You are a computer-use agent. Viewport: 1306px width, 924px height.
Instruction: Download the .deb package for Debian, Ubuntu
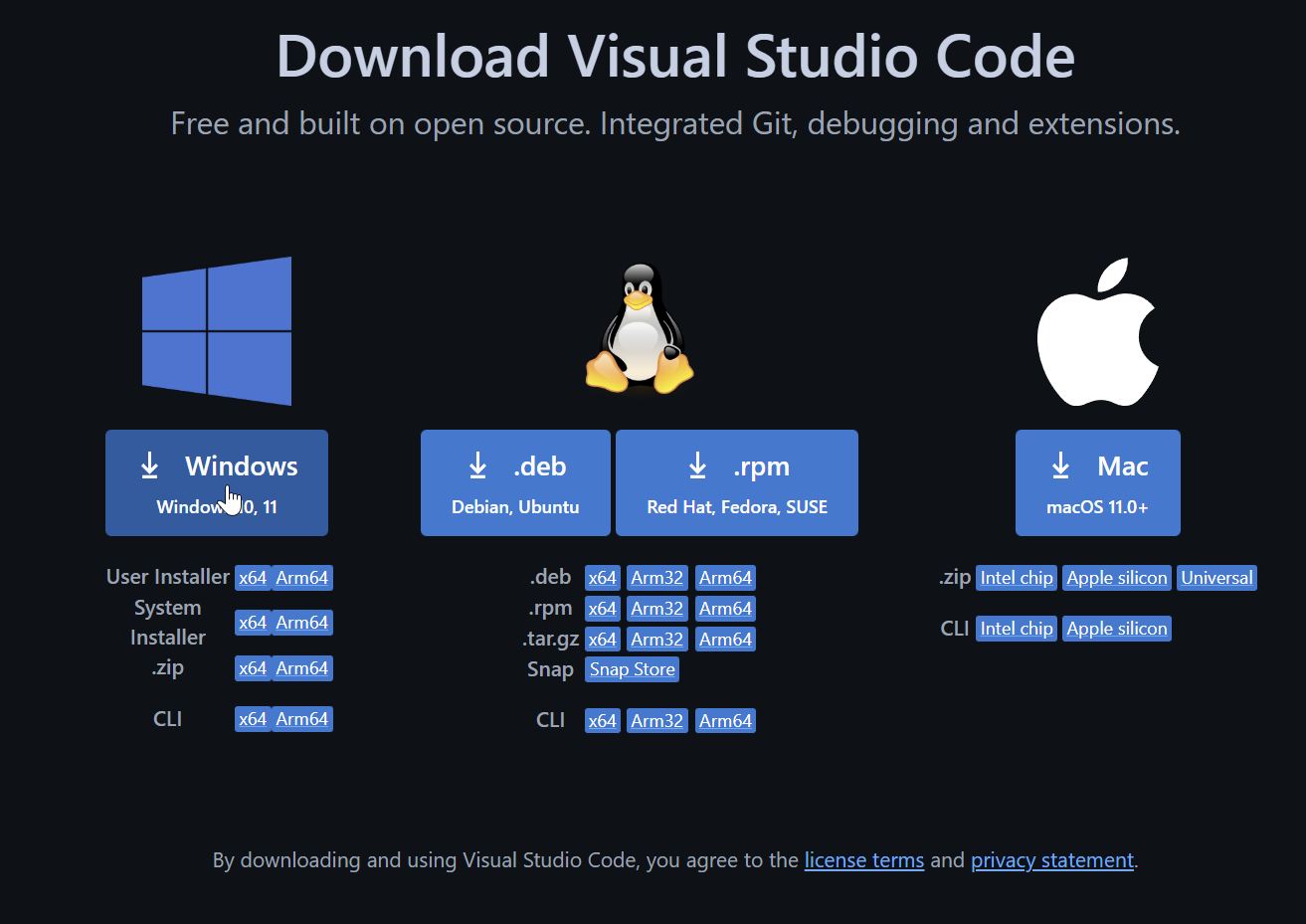pos(514,482)
